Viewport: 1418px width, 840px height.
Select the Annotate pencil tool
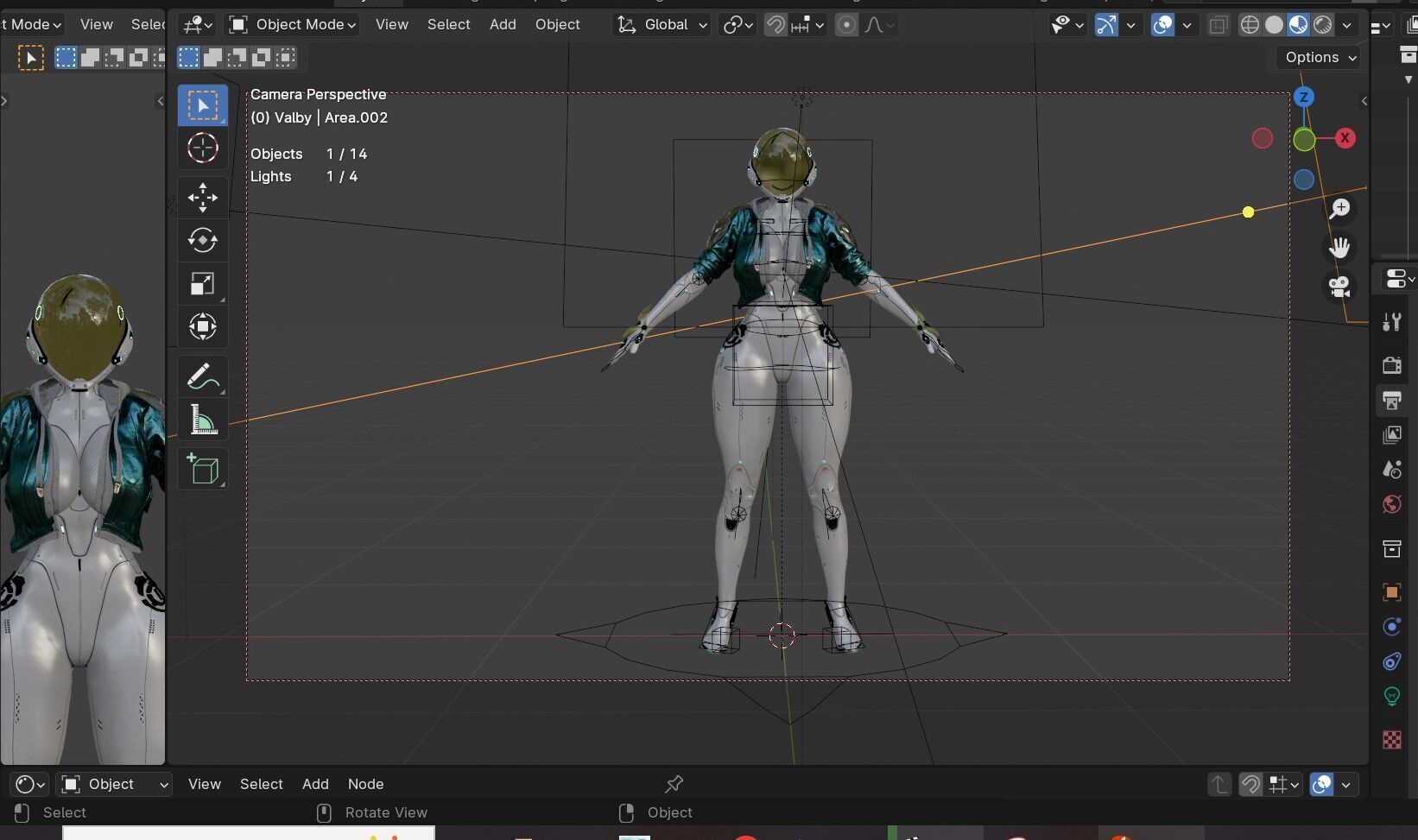pyautogui.click(x=203, y=376)
